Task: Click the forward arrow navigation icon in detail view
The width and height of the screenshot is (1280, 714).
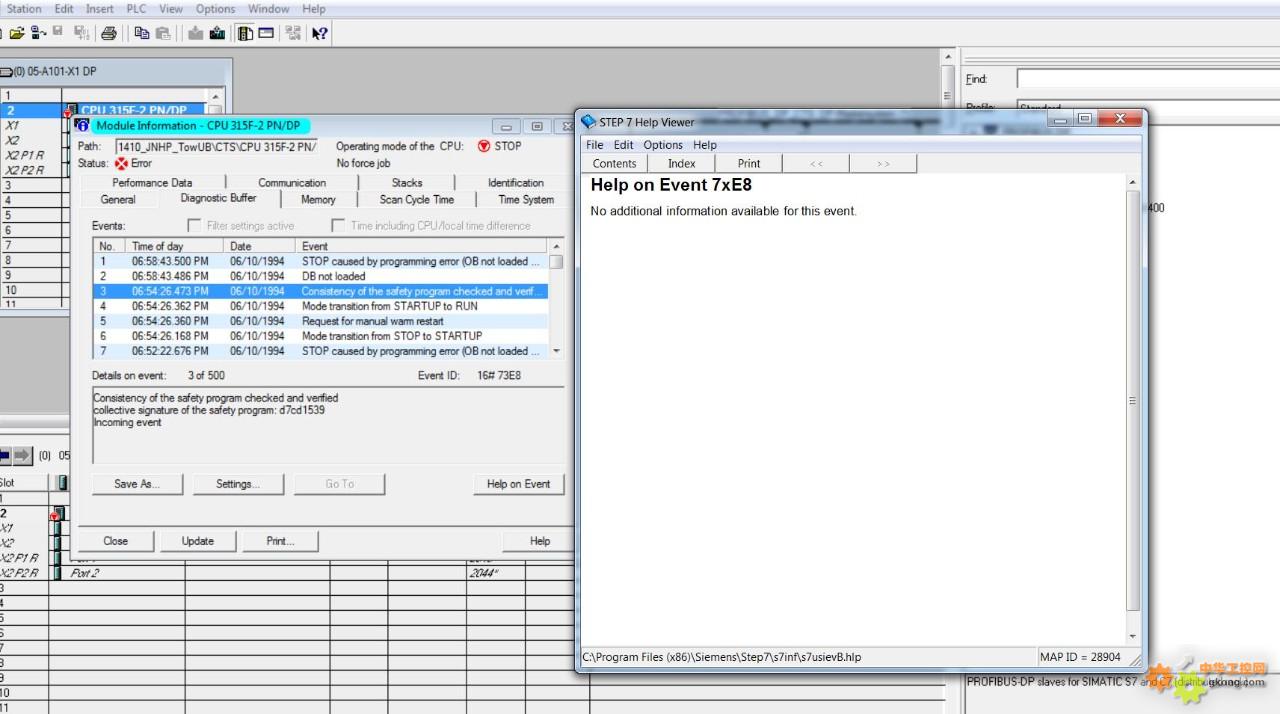Action: pyautogui.click(x=22, y=456)
